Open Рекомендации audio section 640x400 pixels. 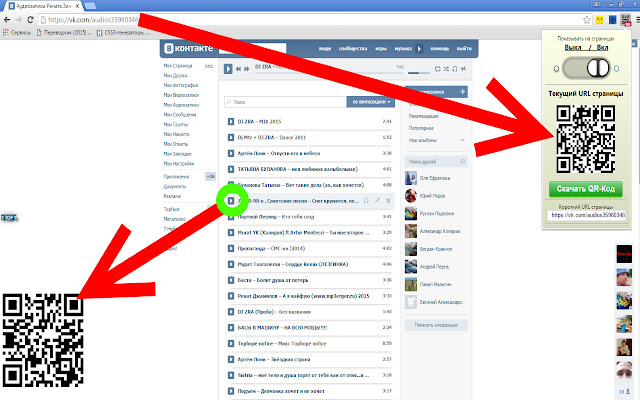(x=424, y=116)
